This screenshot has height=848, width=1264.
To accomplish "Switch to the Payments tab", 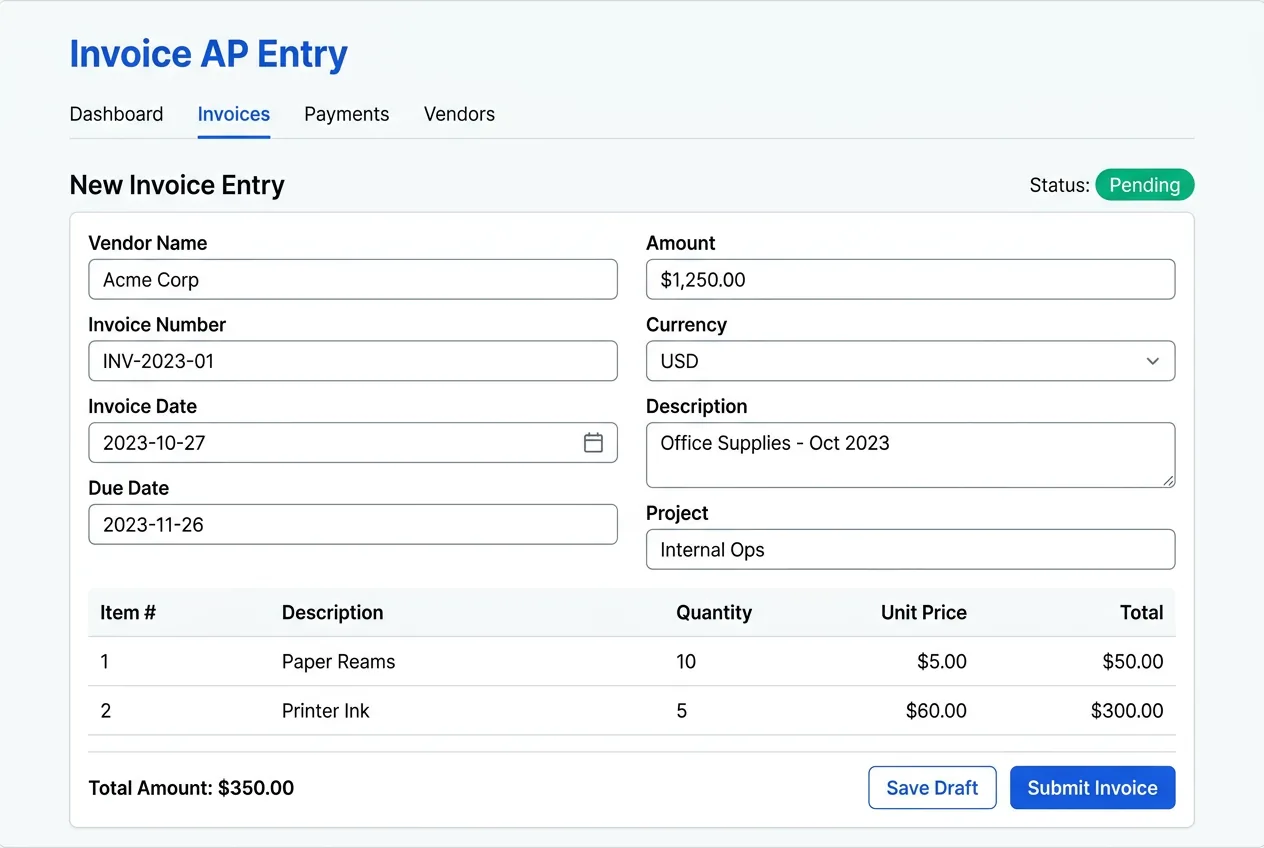I will [346, 114].
